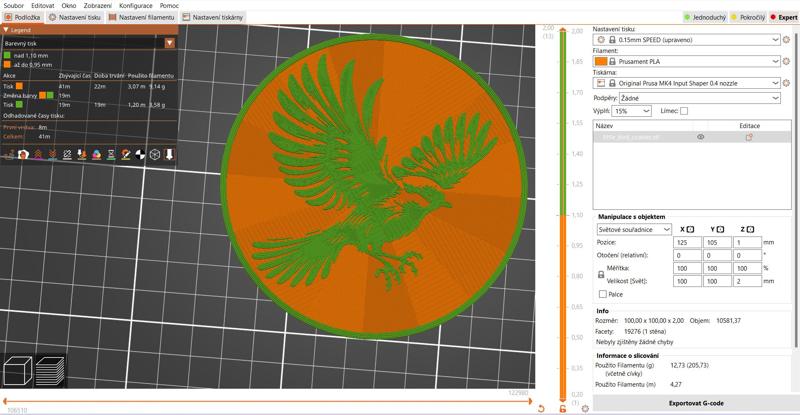
Task: Open print settings preset dropdown 0.15mm SPEED
Action: pos(686,39)
